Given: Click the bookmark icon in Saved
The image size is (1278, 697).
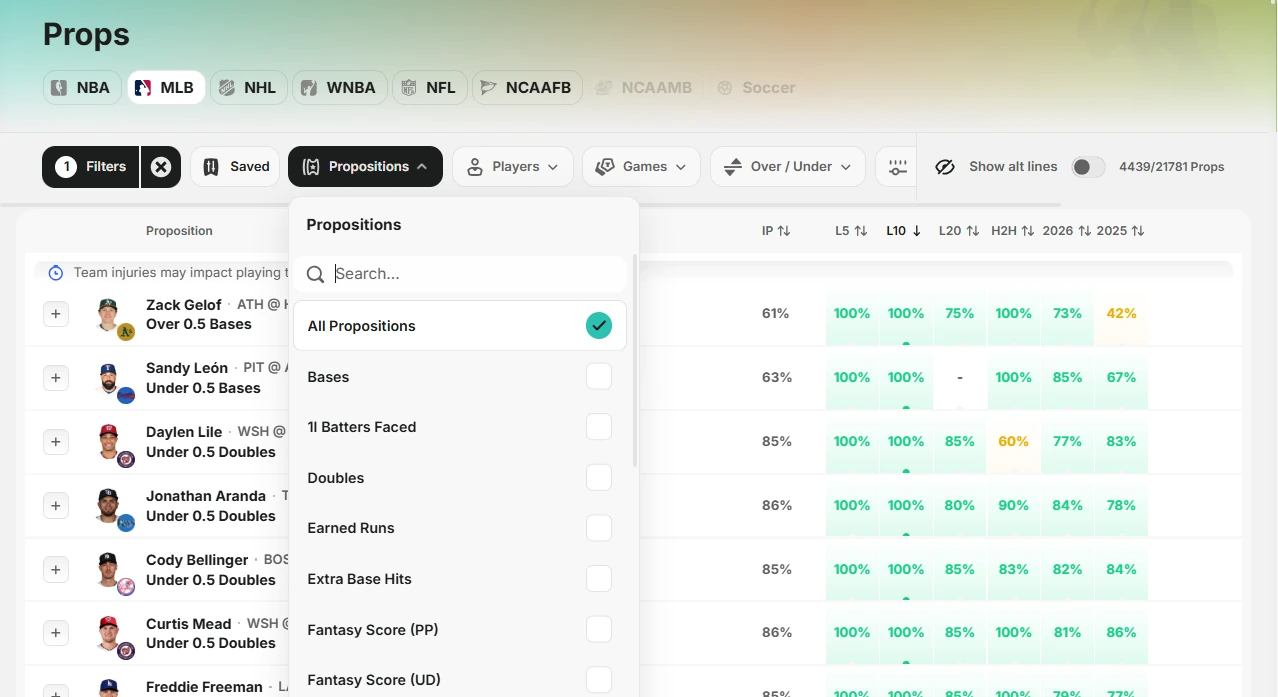Looking at the screenshot, I should click(211, 167).
